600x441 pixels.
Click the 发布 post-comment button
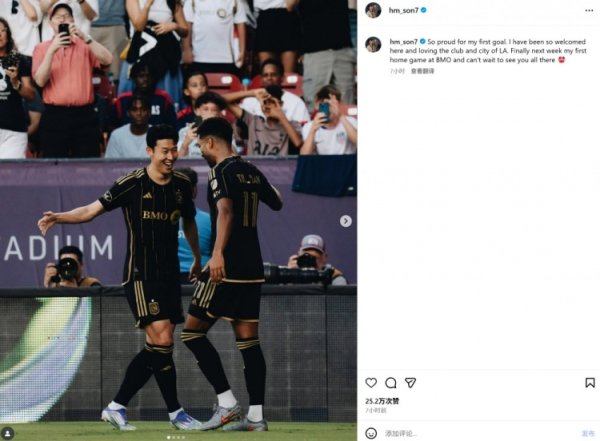point(588,433)
